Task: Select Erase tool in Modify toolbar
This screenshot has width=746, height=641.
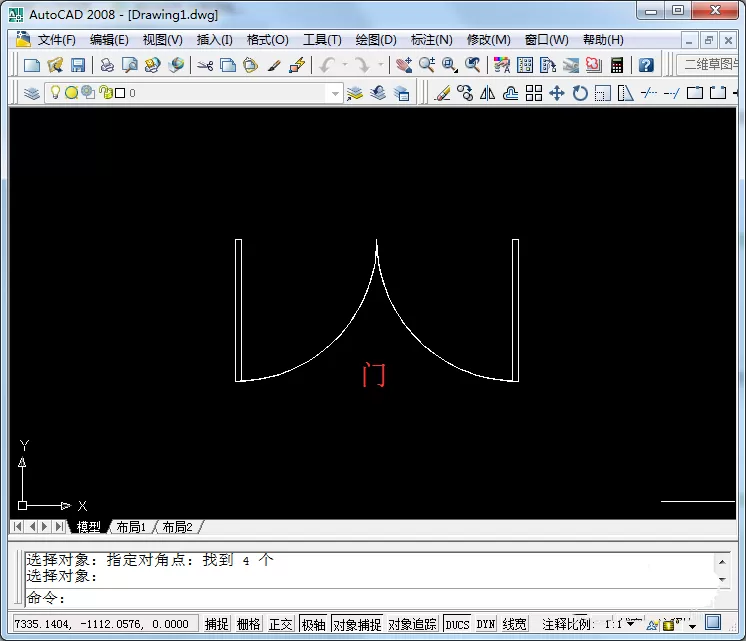Action: pos(442,93)
